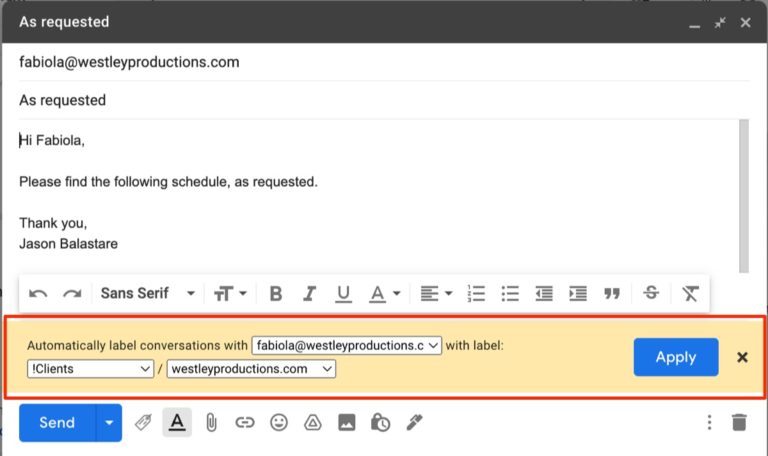Open the Sans Serif font dropdown

point(147,293)
